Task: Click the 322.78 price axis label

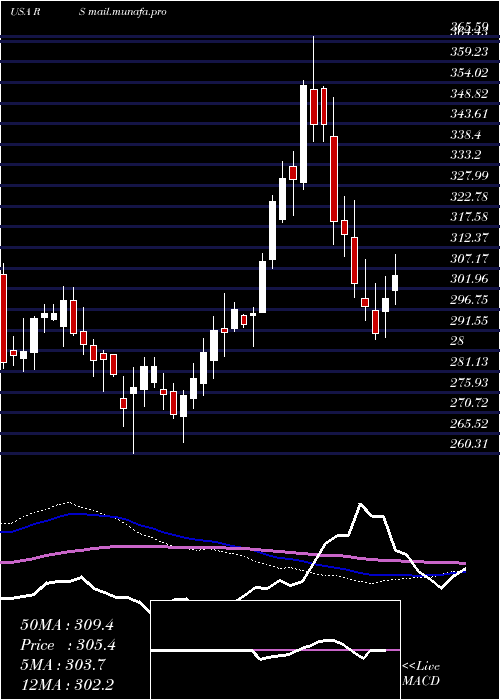Action: (x=469, y=196)
